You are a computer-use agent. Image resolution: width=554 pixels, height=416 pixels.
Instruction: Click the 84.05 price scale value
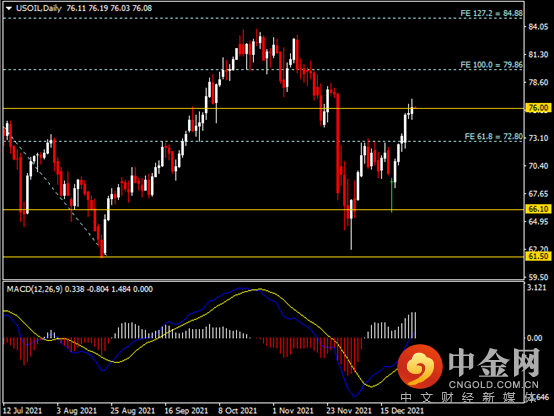click(x=538, y=27)
